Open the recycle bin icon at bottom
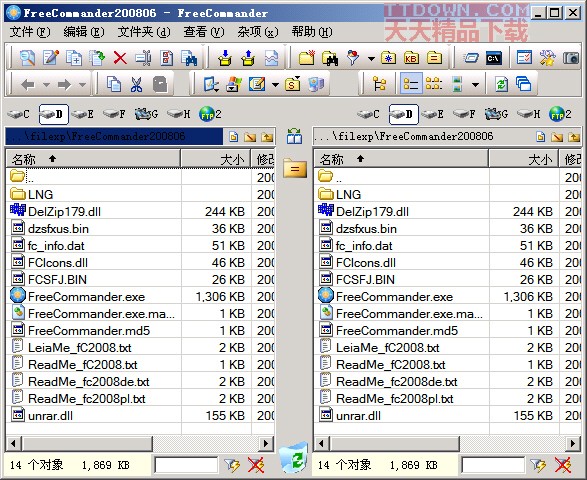 coord(295,458)
